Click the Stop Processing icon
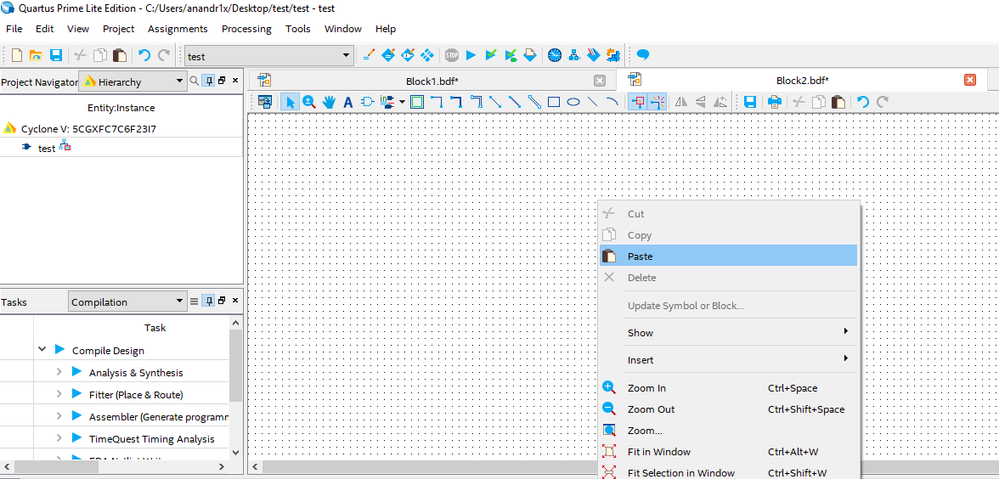999x479 pixels. click(451, 56)
